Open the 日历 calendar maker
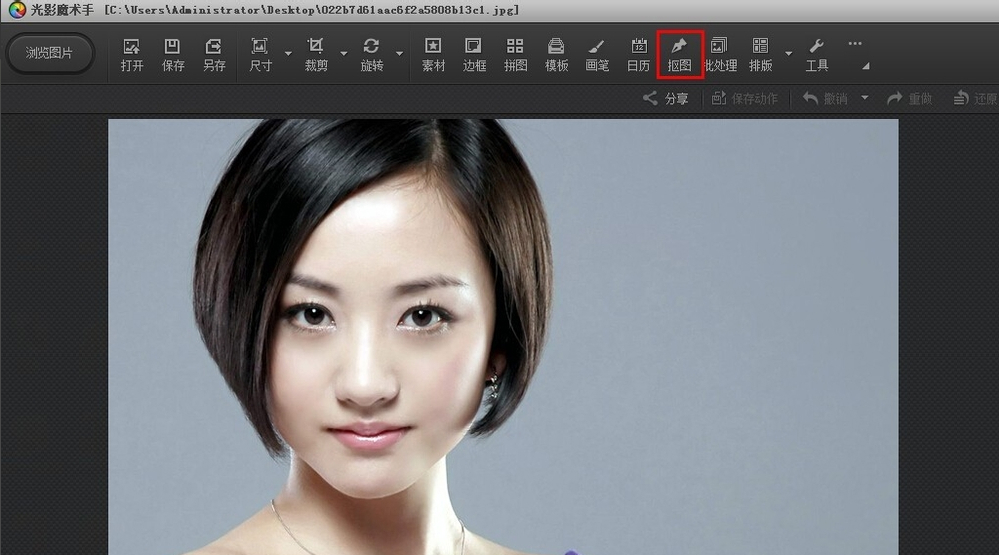Viewport: 999px width, 555px height. [x=638, y=55]
